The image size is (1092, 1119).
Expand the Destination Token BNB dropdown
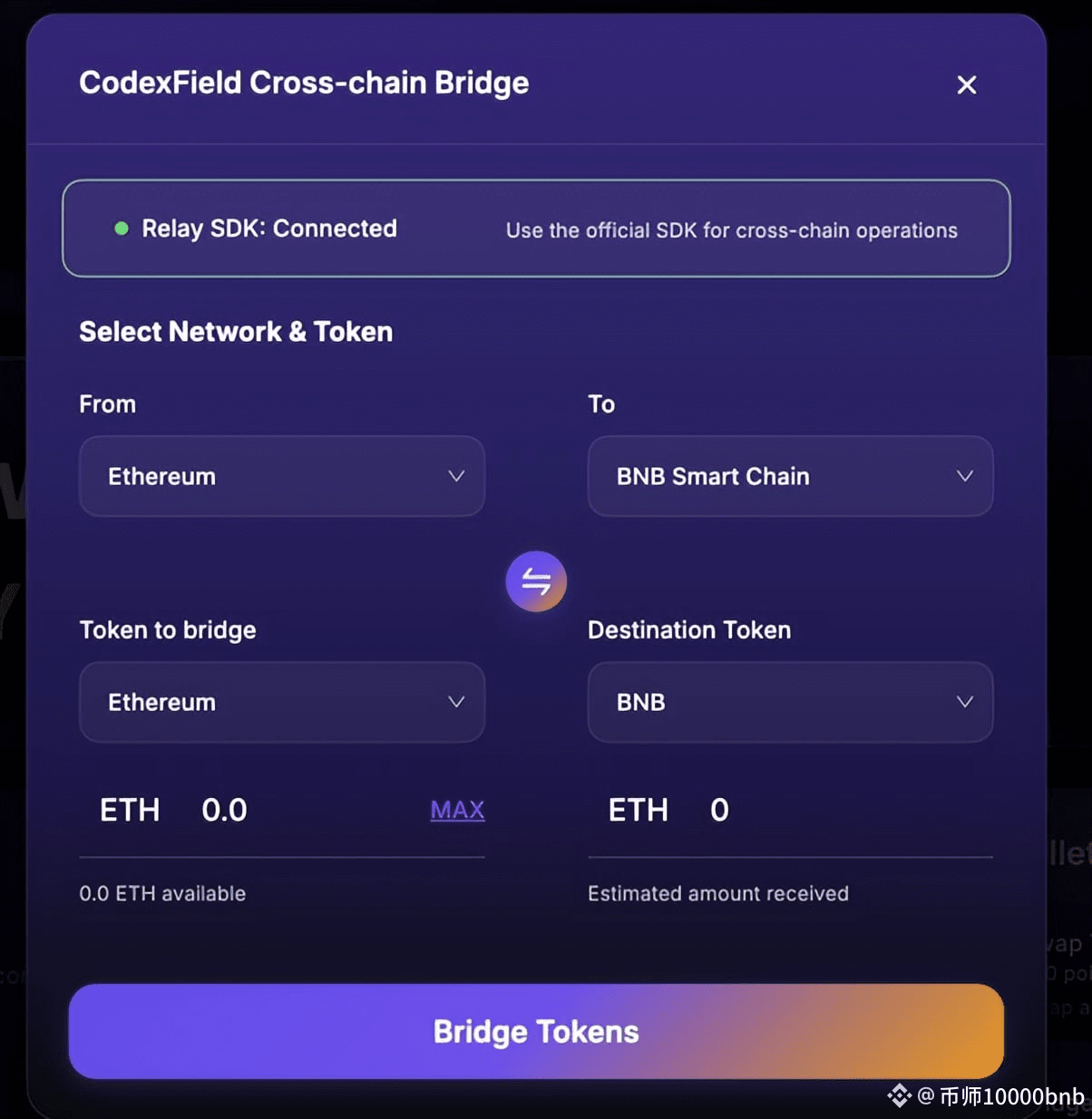[x=790, y=702]
